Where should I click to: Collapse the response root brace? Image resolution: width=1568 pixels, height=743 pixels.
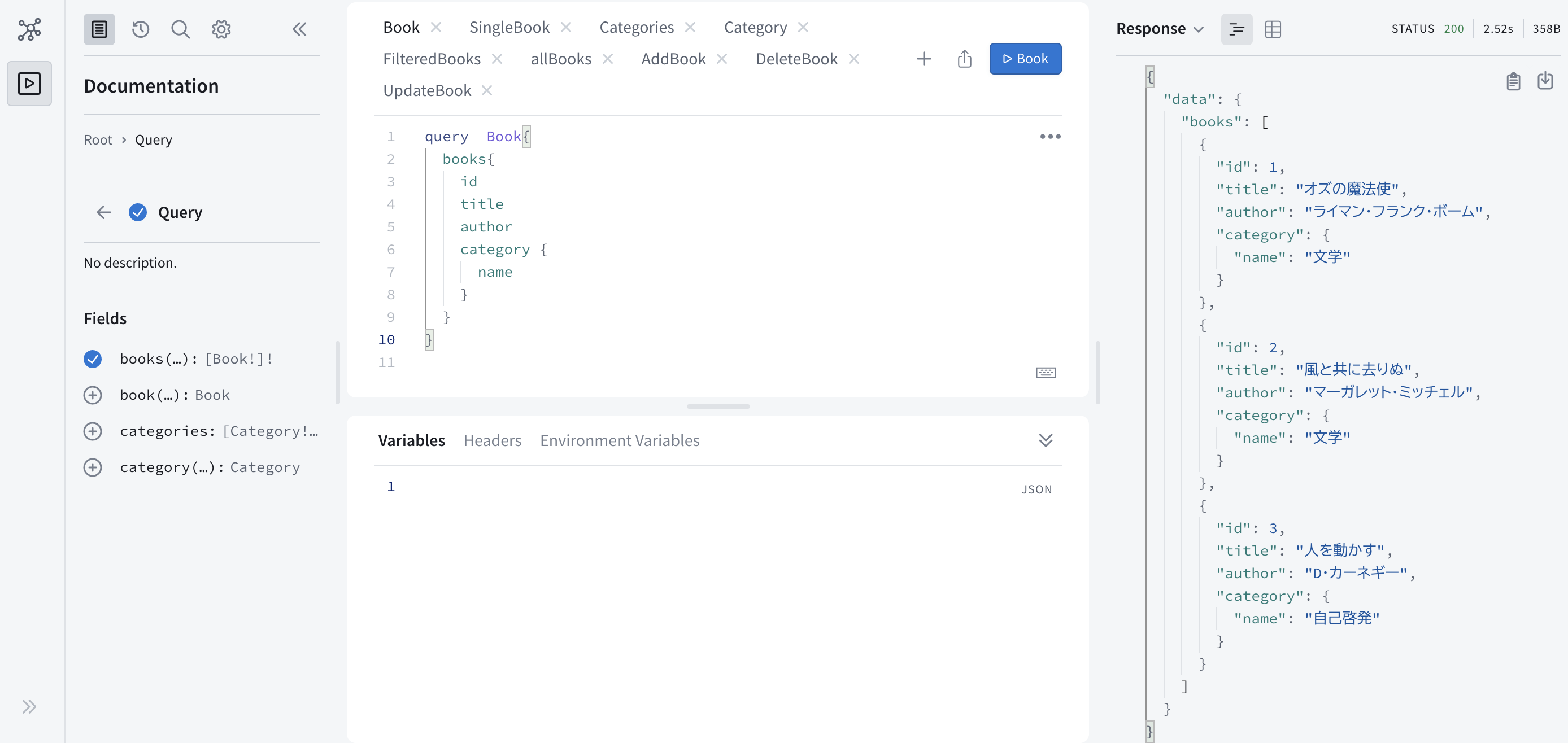pos(1149,76)
